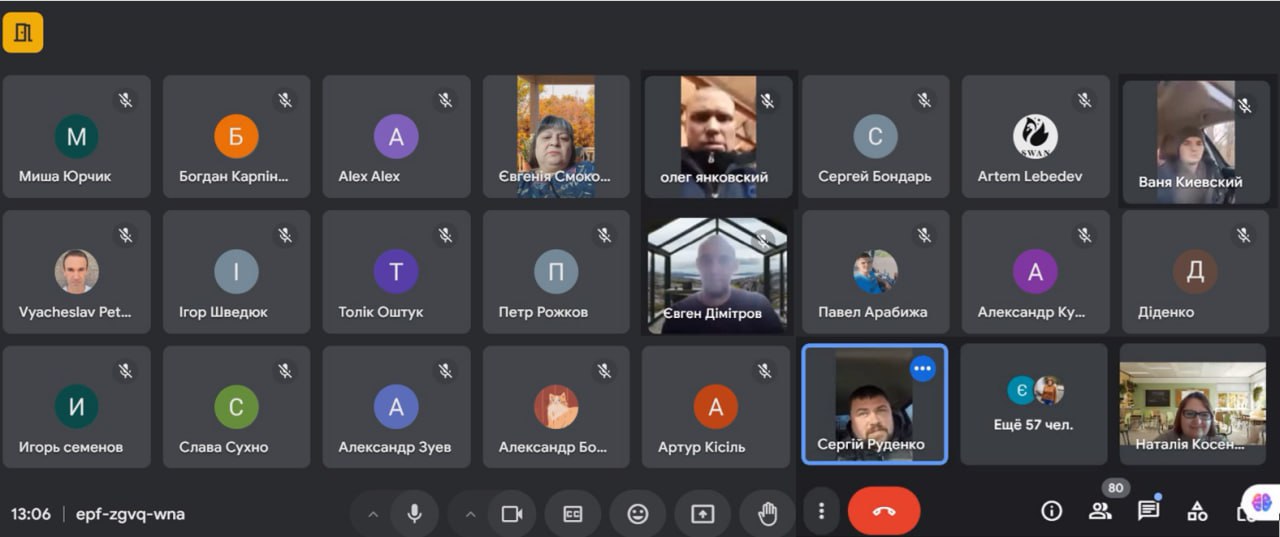The width and height of the screenshot is (1280, 537).
Task: Click the 13:06 time display
Action: click(x=31, y=514)
